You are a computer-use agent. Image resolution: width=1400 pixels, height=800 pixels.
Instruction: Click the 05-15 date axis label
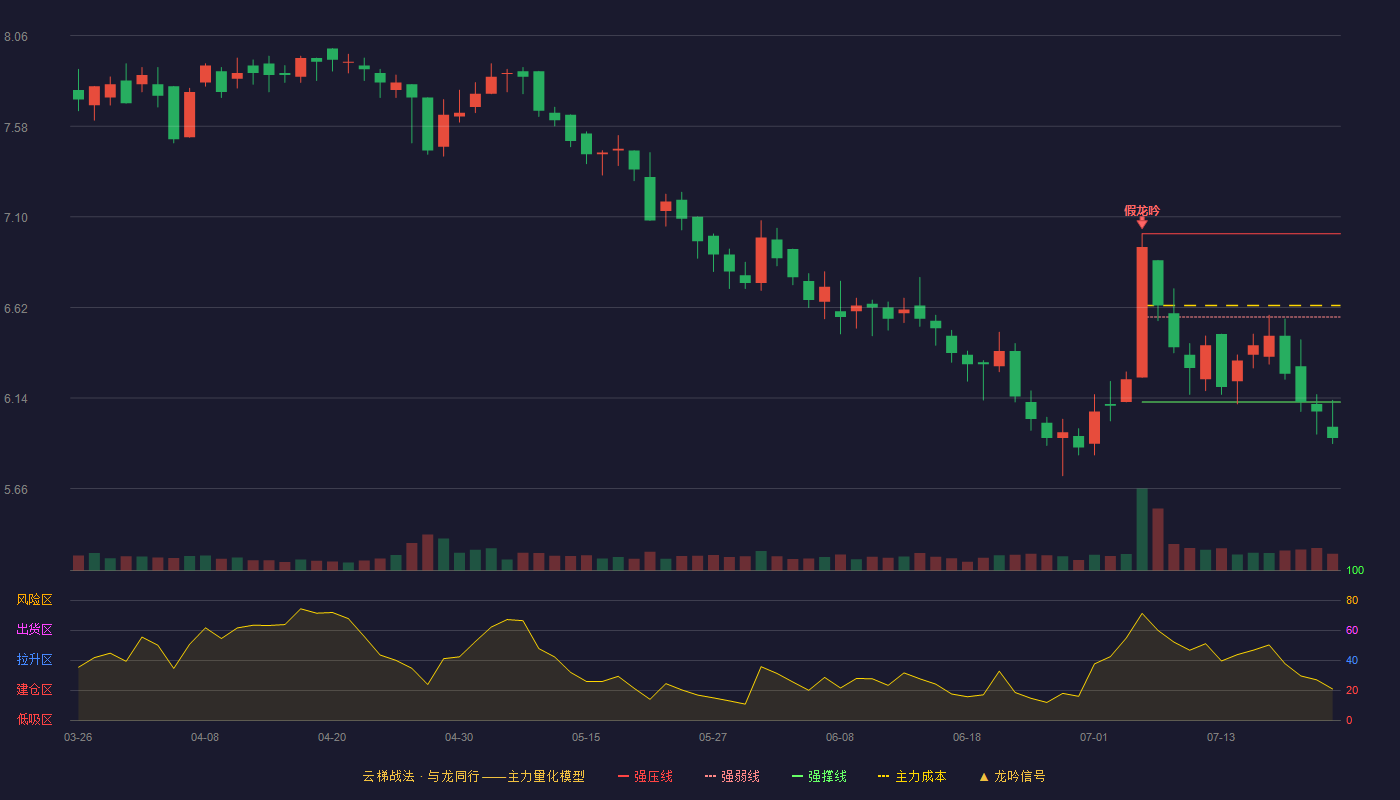[586, 737]
